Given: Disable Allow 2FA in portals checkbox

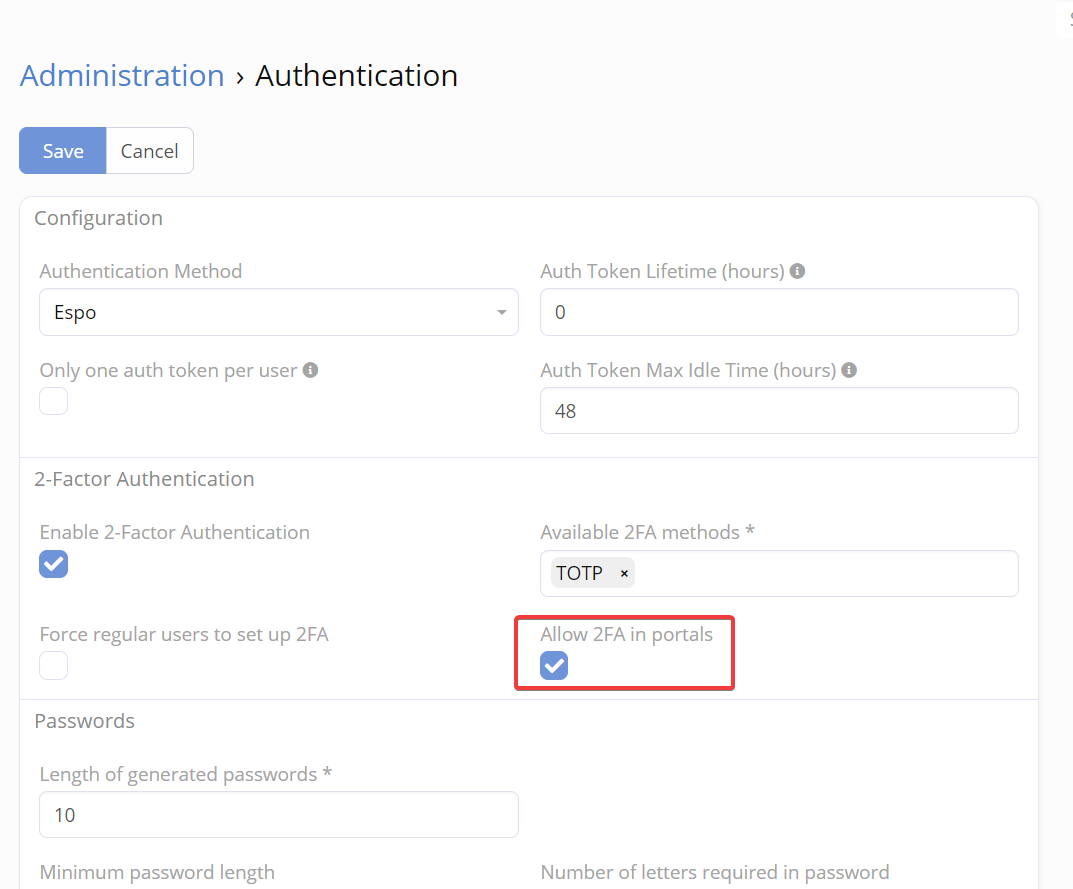Looking at the screenshot, I should 554,666.
